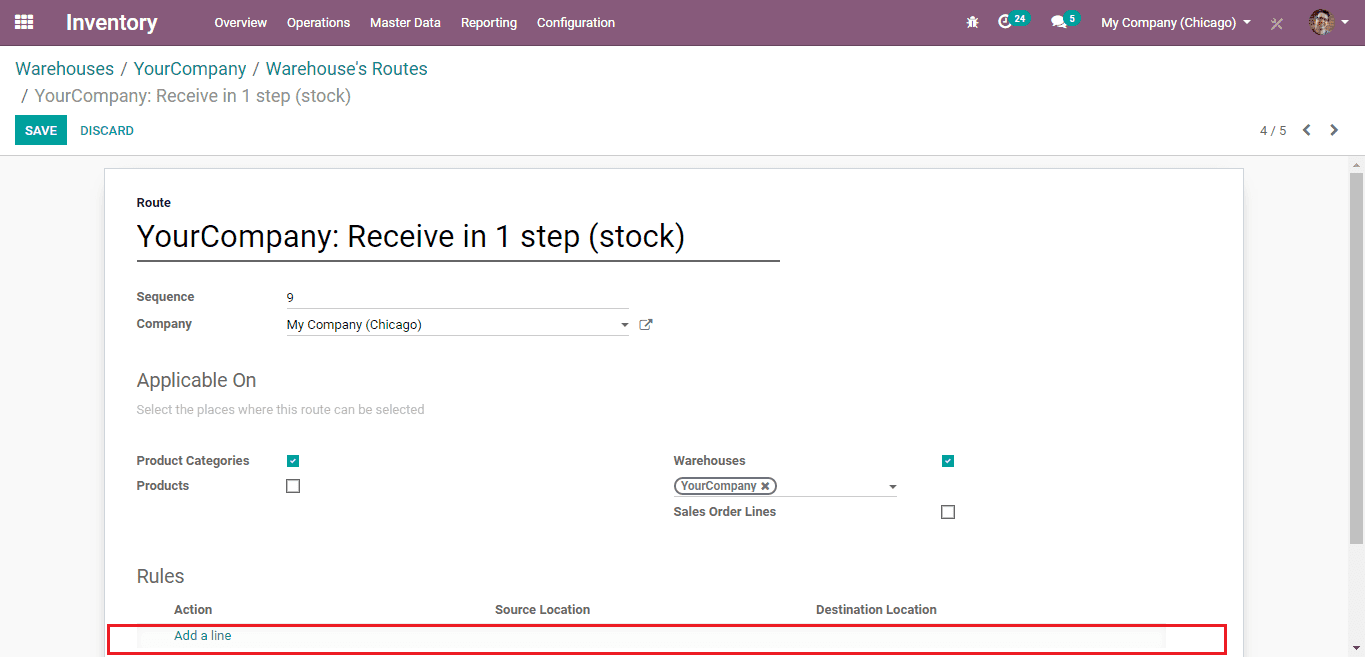Screen dimensions: 1365x657
Task: Click the 4 / 5 pager counter
Action: (1273, 131)
